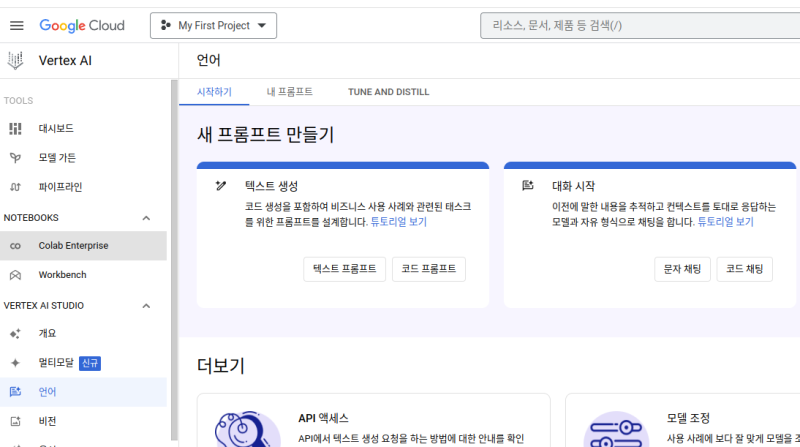Click the 대화 시작 heading
Image resolution: width=800 pixels, height=447 pixels.
573,186
